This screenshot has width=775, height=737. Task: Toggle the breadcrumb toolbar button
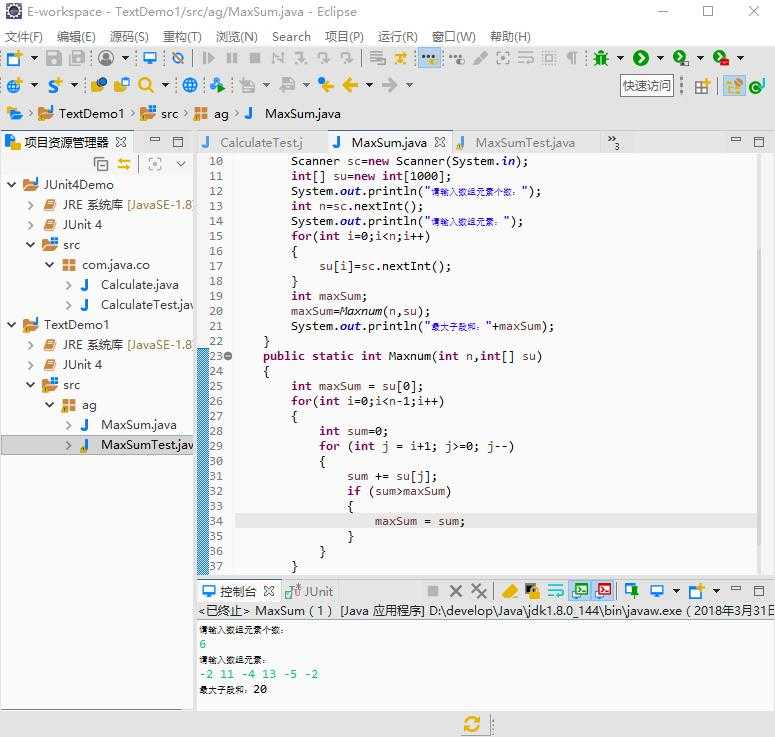pyautogui.click(x=430, y=58)
